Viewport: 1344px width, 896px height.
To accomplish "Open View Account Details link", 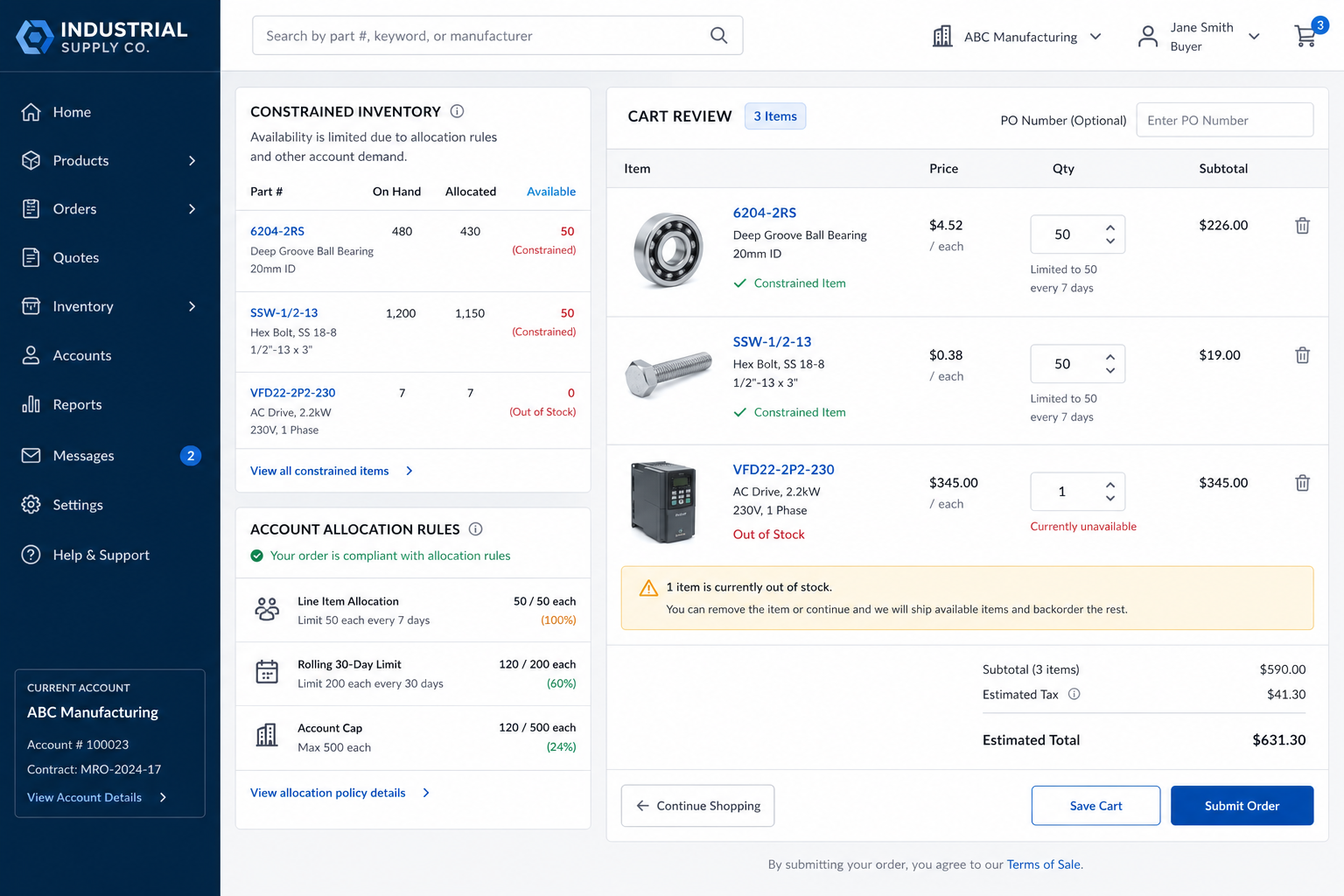I will coord(97,797).
